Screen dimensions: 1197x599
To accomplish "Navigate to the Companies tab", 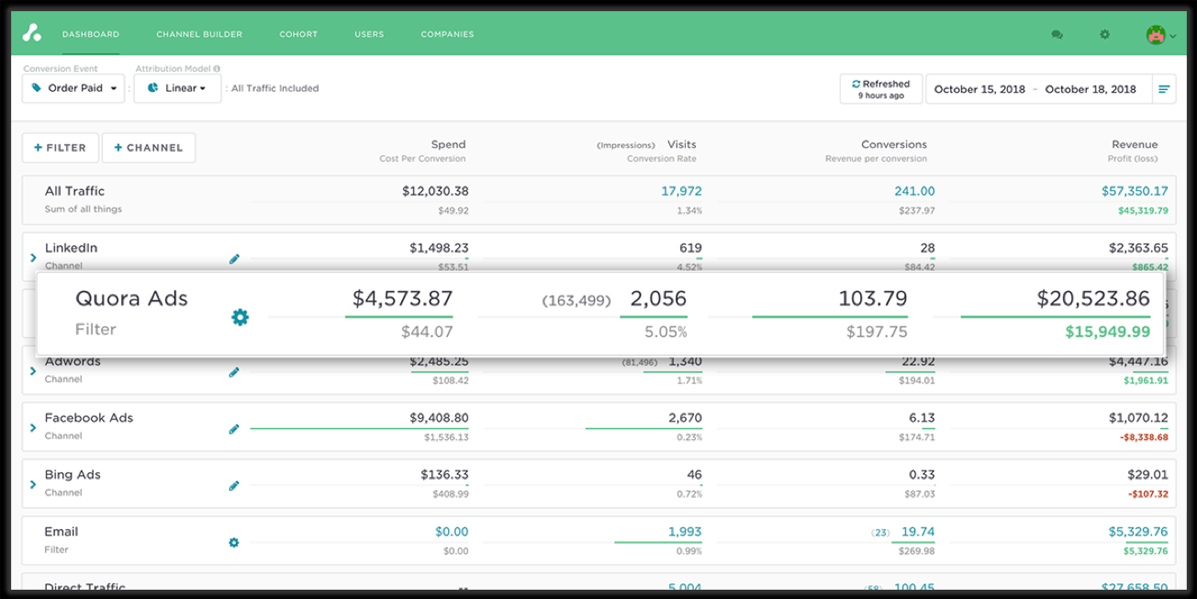I will (447, 34).
